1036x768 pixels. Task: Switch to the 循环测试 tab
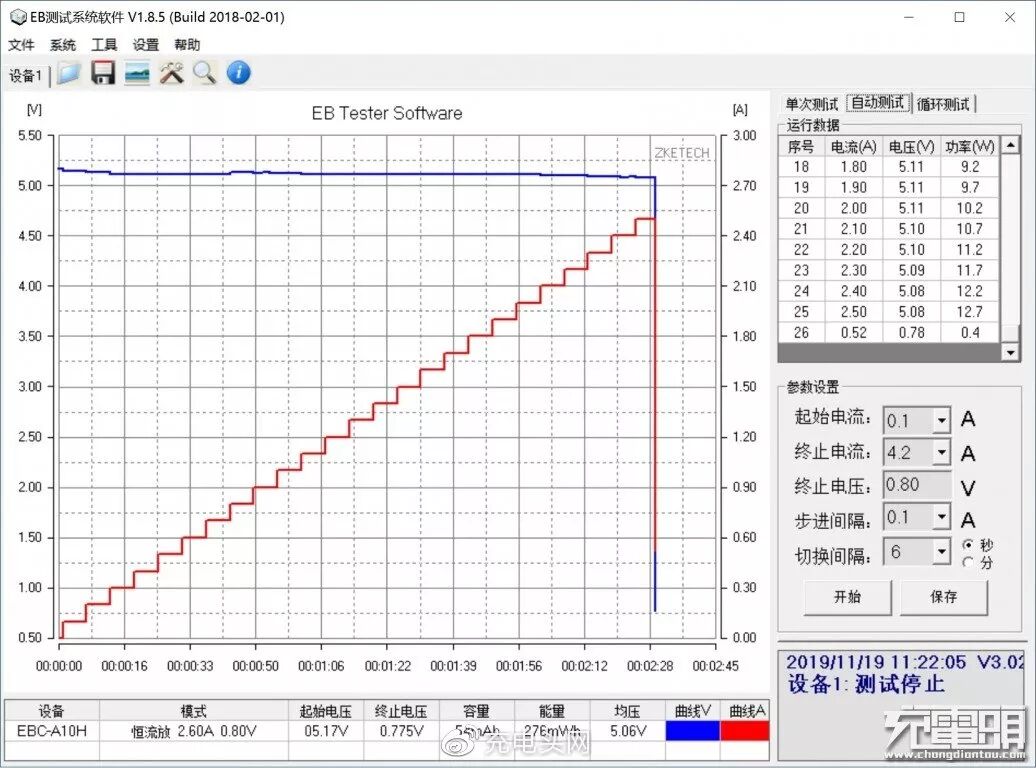tap(944, 104)
